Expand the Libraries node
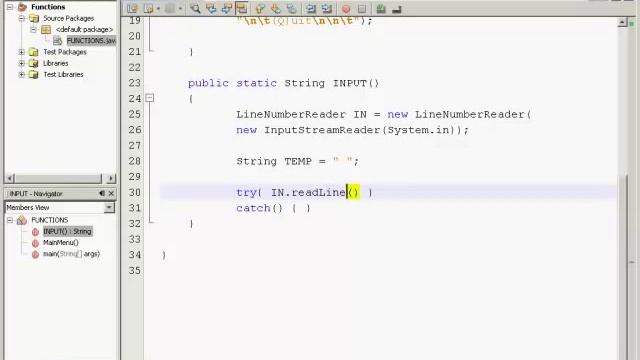 coord(22,63)
